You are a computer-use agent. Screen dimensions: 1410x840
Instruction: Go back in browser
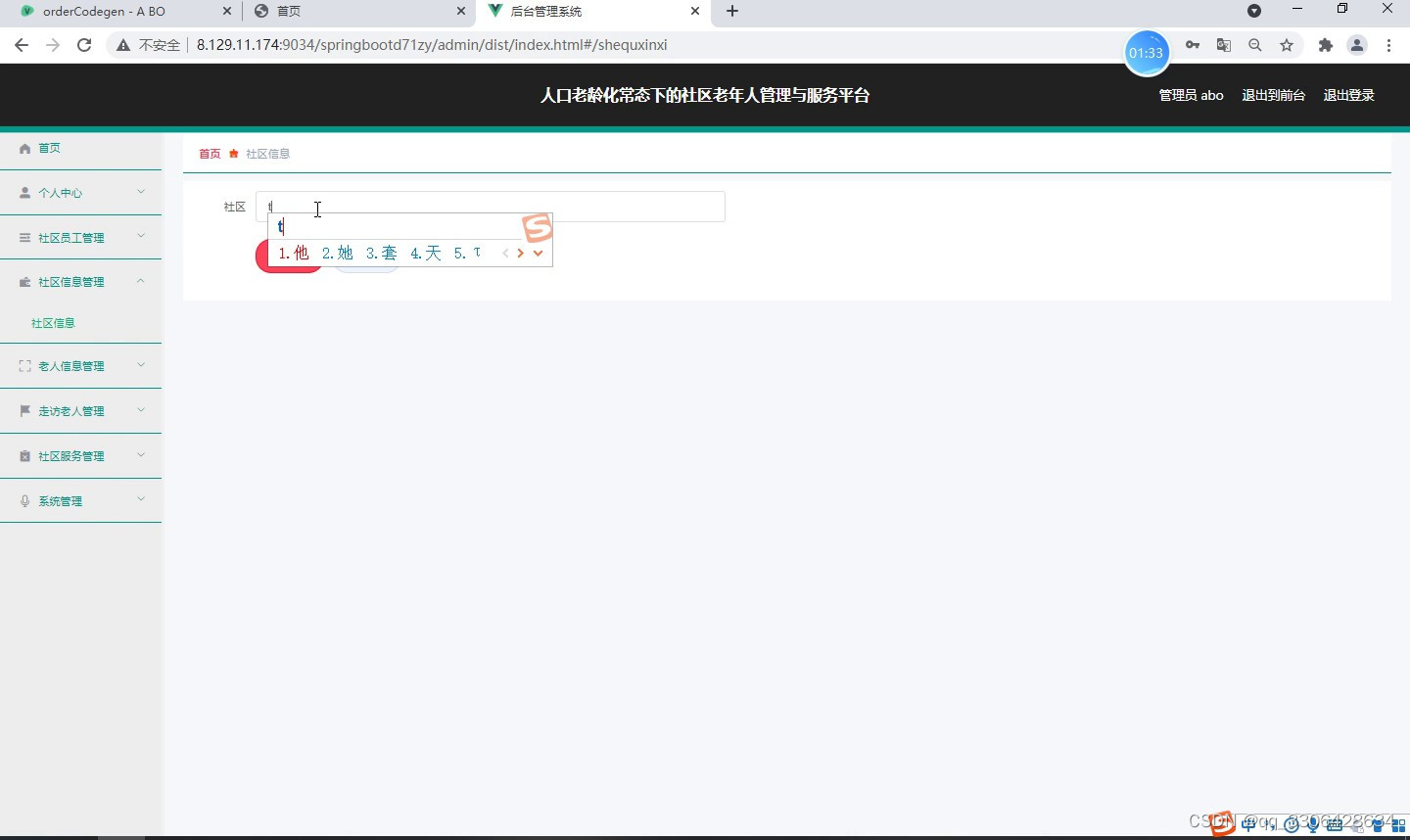[x=22, y=45]
